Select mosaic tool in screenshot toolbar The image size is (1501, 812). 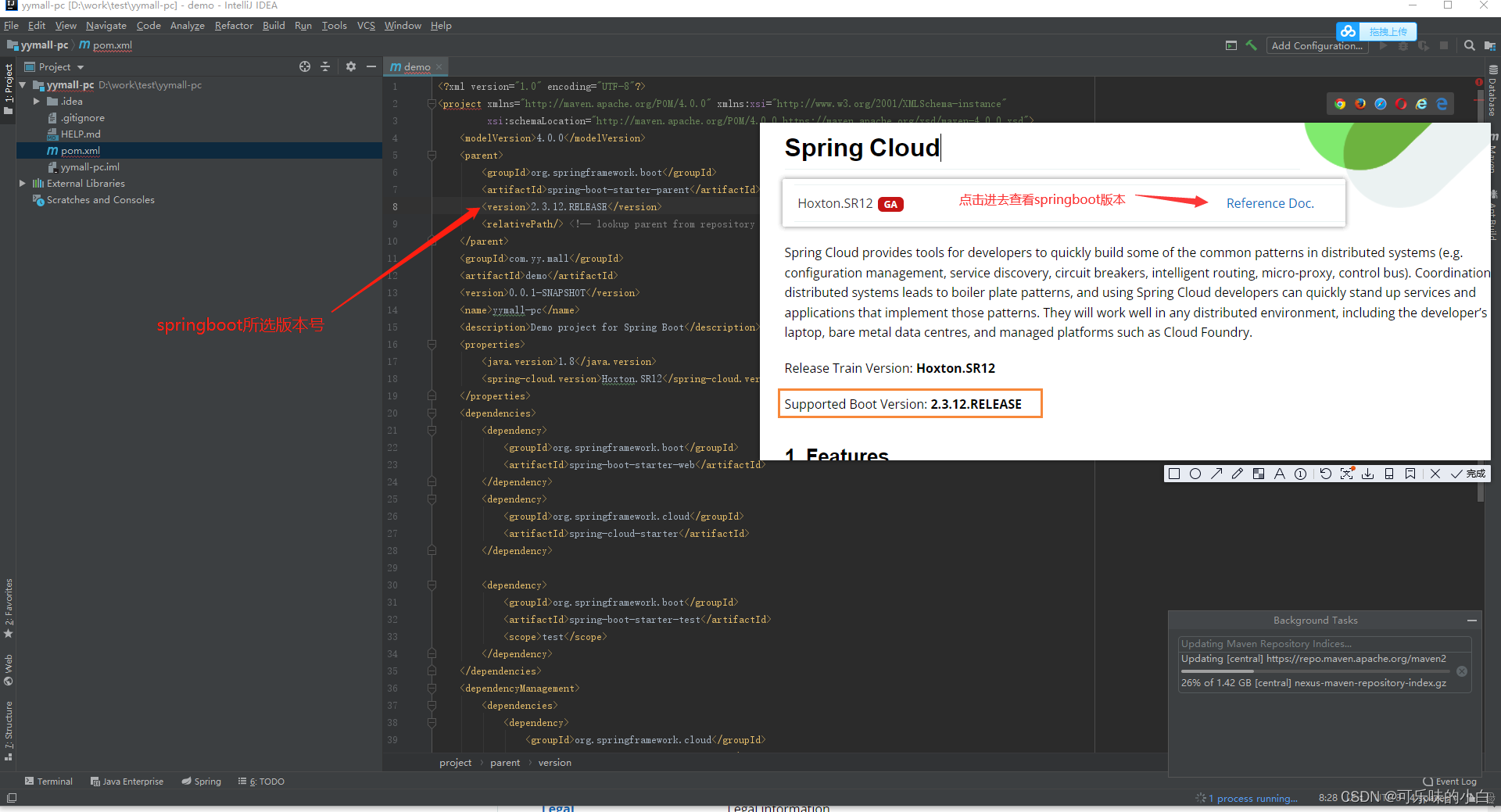pos(1259,474)
